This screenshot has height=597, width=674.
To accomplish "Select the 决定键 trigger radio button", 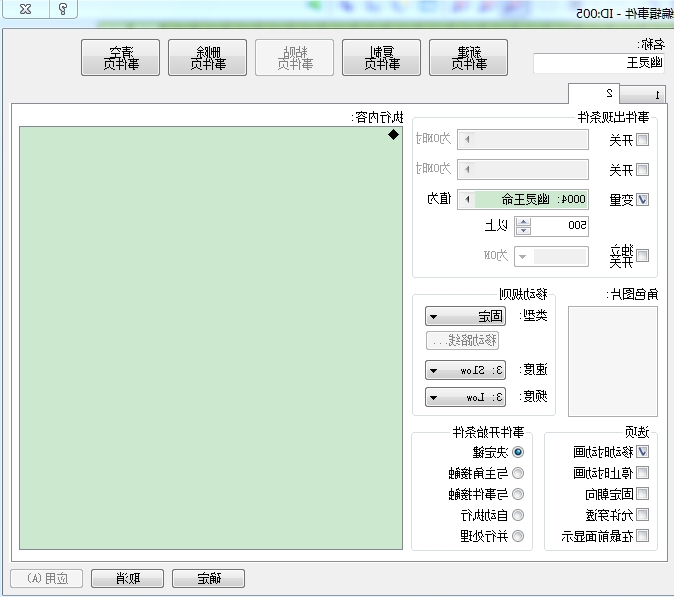I will [x=518, y=452].
